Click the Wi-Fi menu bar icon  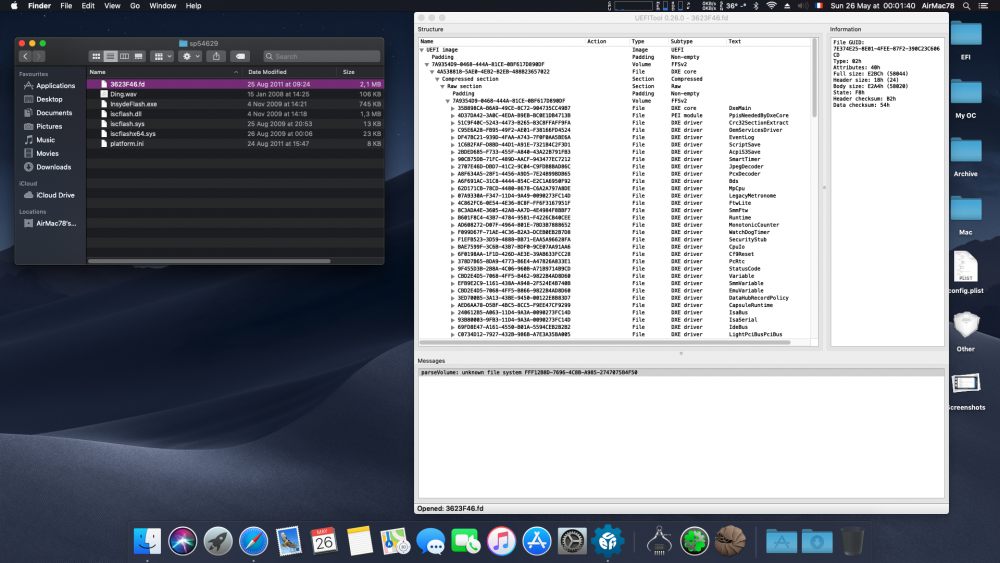point(771,6)
